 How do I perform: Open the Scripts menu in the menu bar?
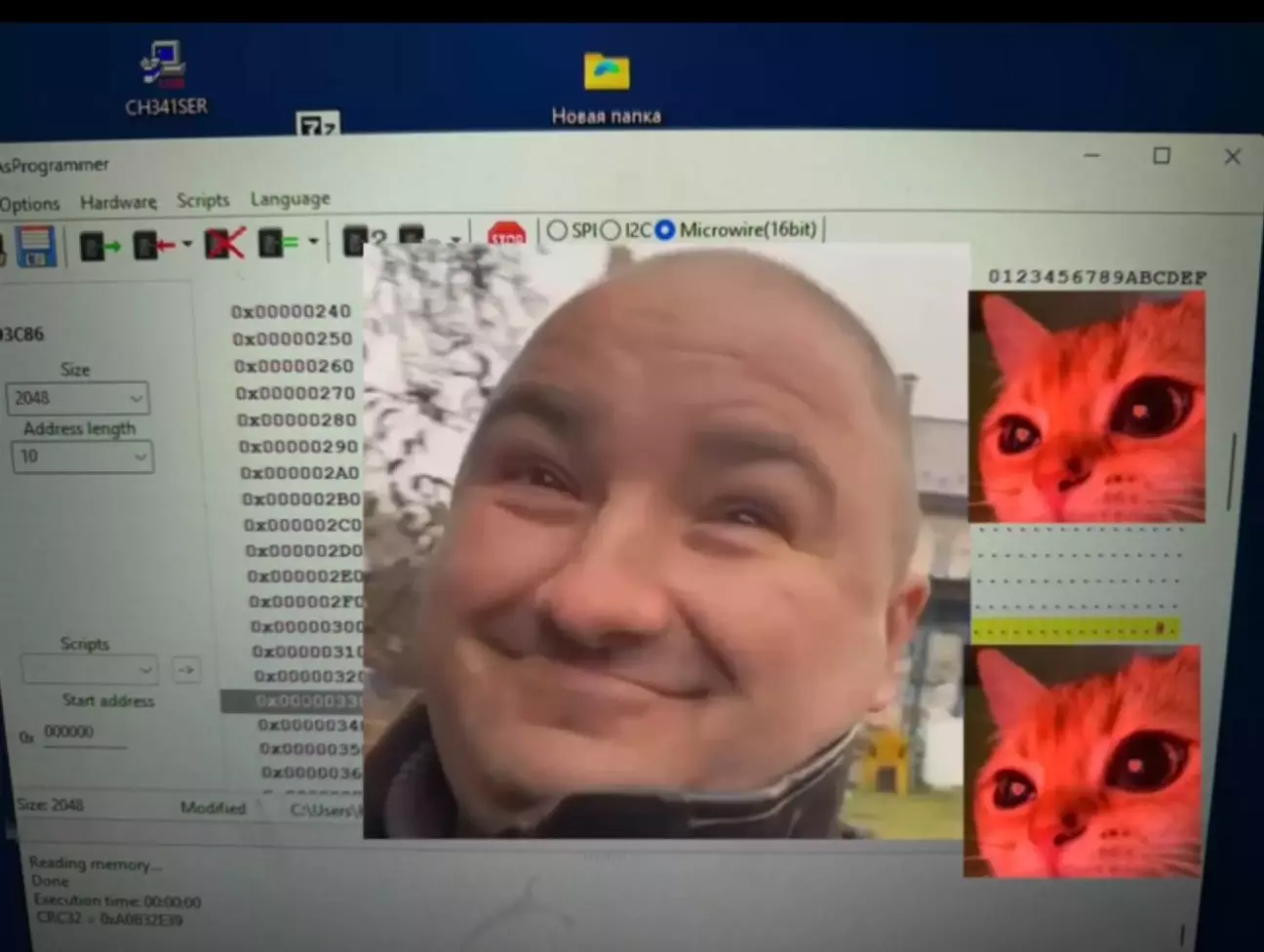coord(203,200)
